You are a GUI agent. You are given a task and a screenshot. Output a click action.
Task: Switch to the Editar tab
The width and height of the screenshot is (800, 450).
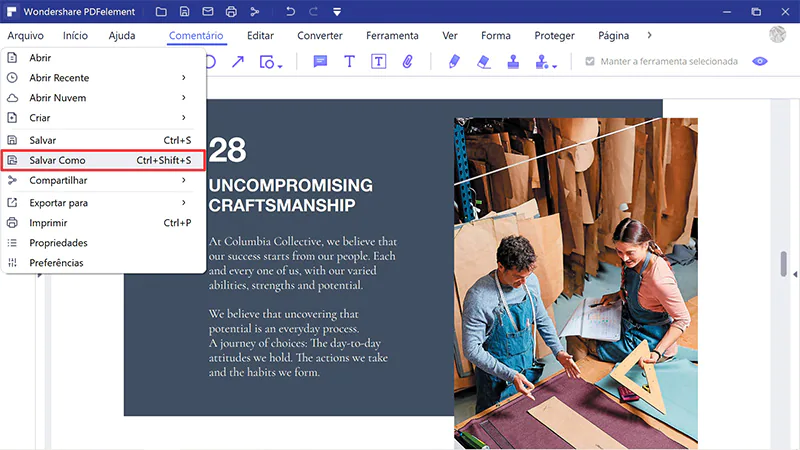[x=260, y=36]
